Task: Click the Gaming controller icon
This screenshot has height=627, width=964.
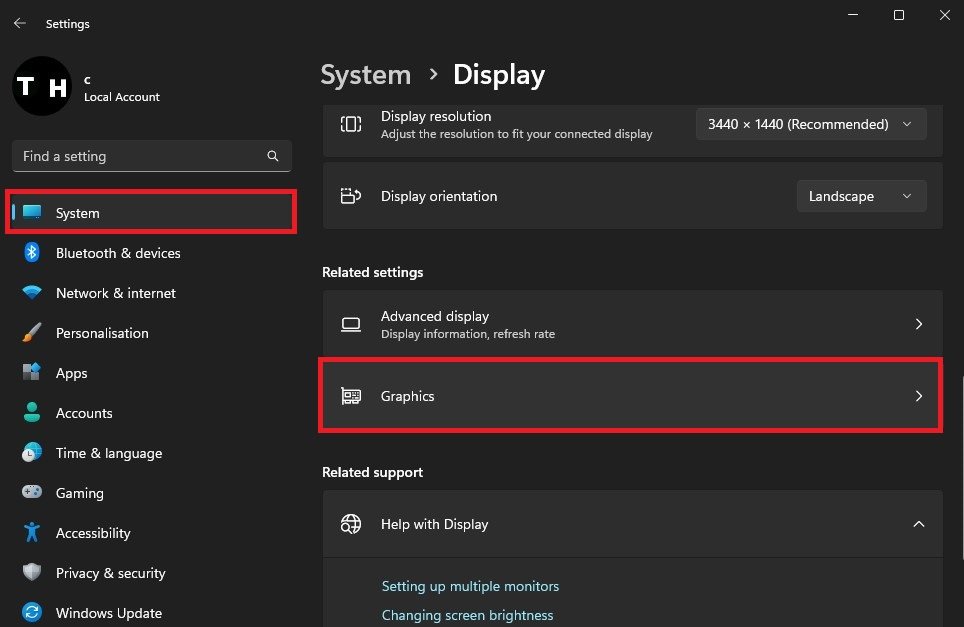Action: 32,493
